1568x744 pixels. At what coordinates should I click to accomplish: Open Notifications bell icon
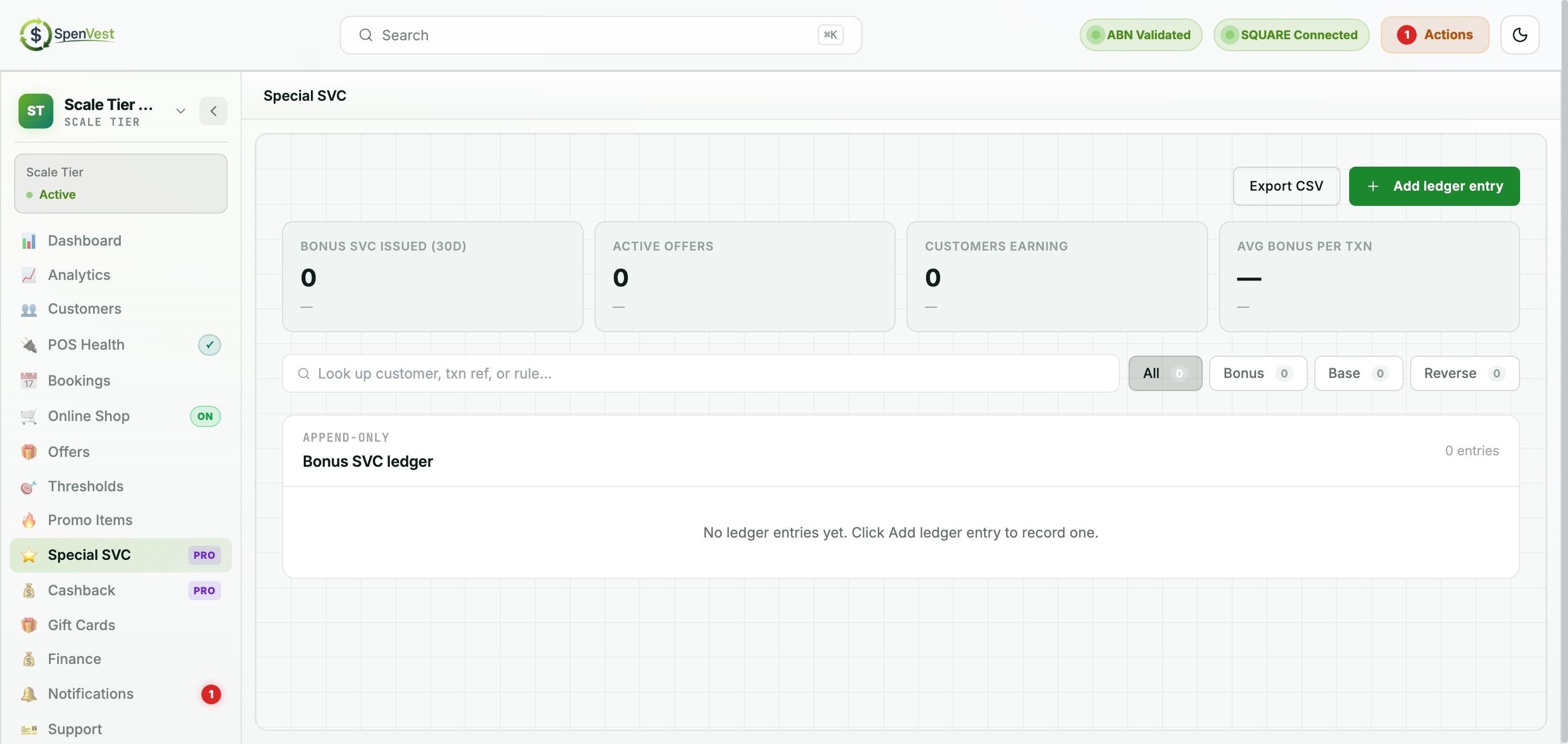click(29, 694)
